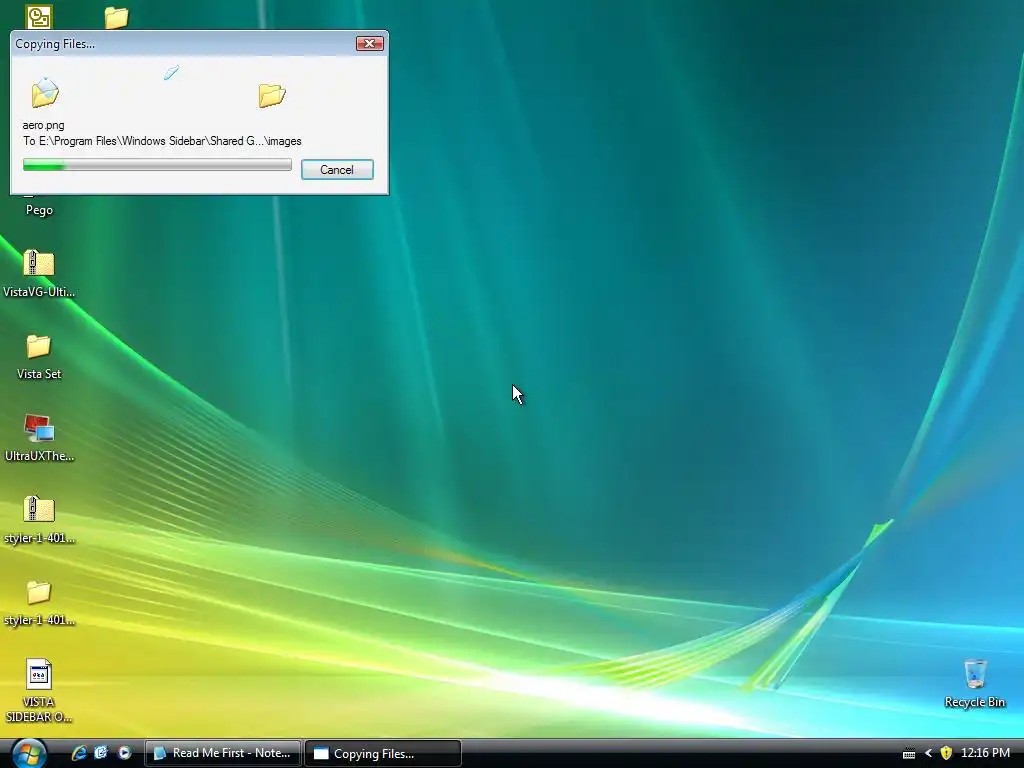Click the keyboard icon in system tray
Screen dimensions: 1024x768
pyautogui.click(x=908, y=754)
